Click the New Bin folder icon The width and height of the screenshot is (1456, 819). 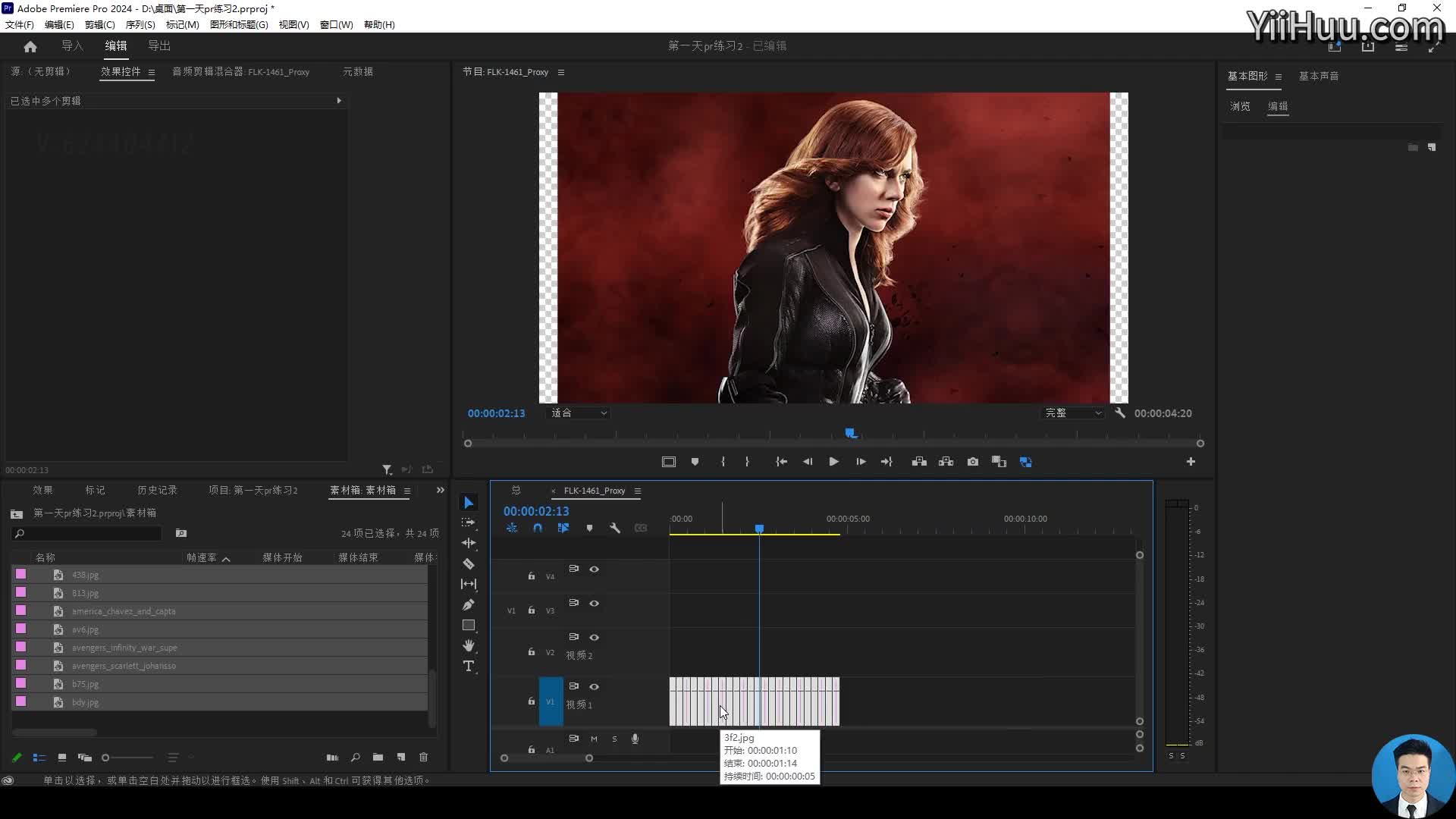pyautogui.click(x=378, y=757)
